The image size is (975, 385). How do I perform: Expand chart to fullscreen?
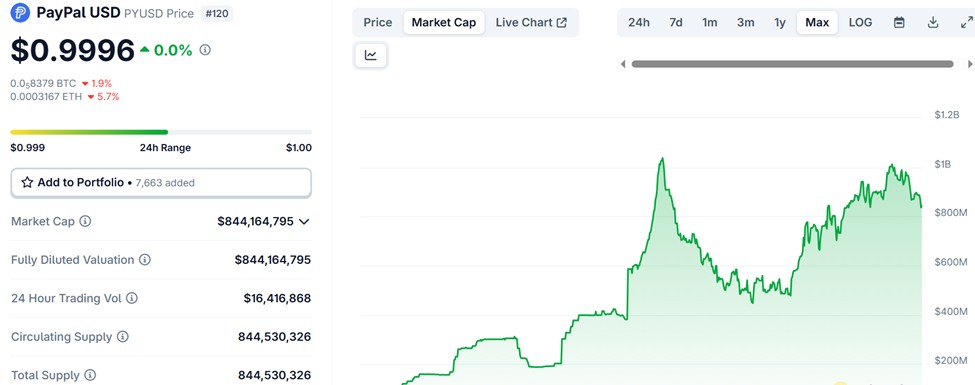(x=966, y=22)
